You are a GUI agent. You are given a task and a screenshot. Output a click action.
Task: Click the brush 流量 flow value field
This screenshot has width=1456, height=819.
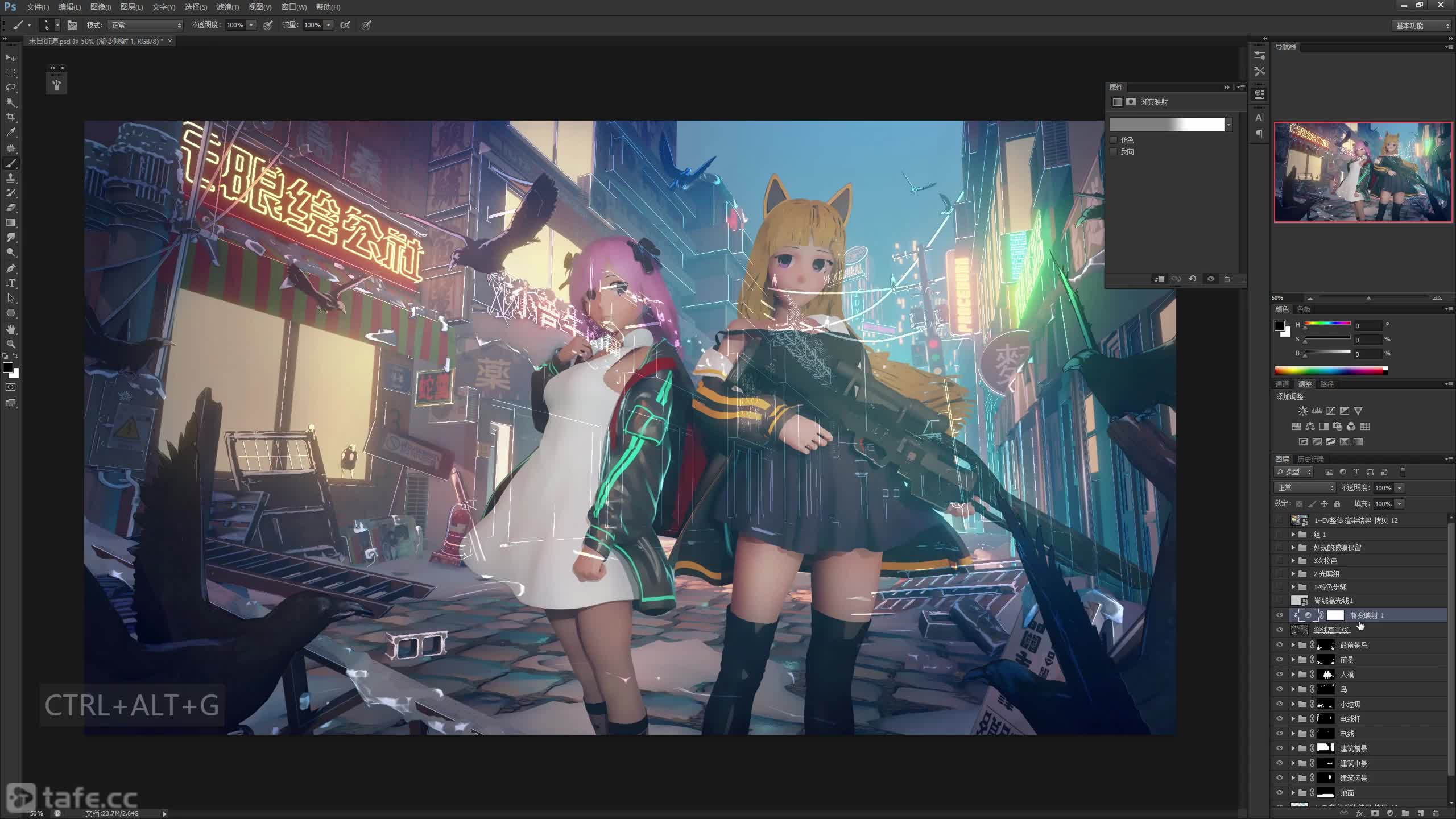[312, 25]
